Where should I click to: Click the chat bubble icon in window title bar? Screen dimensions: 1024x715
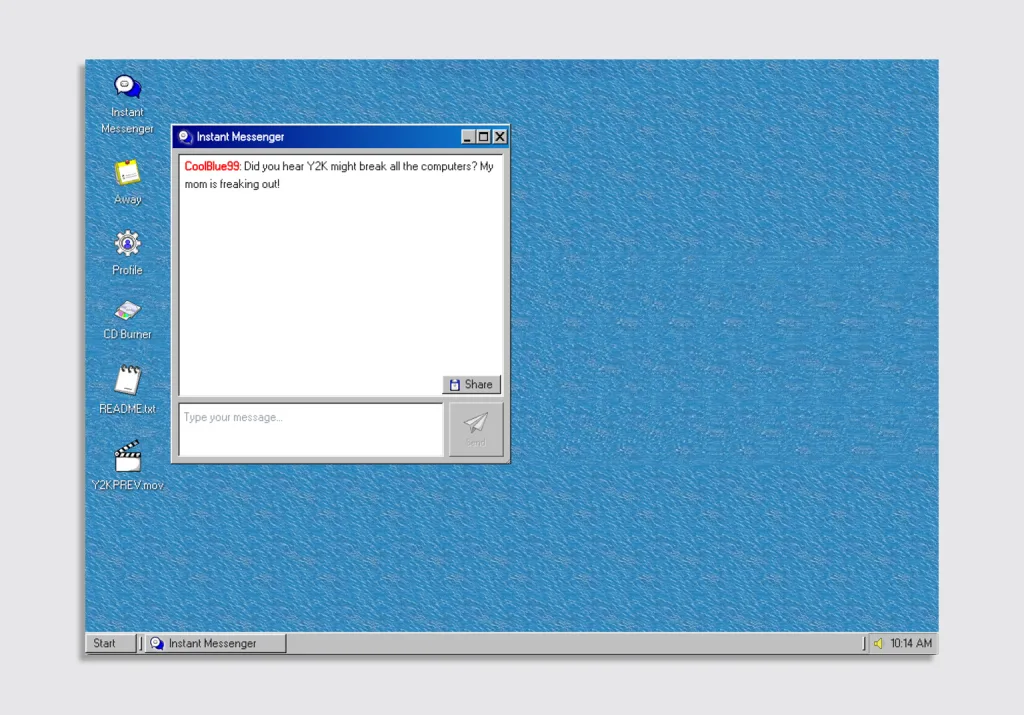(x=185, y=137)
